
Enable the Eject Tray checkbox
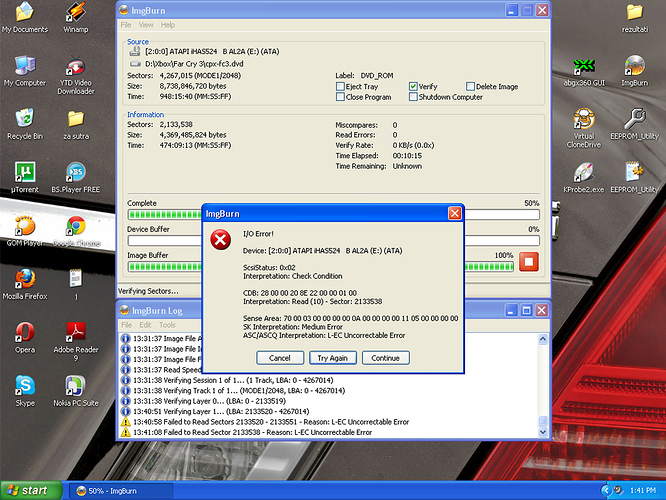340,86
